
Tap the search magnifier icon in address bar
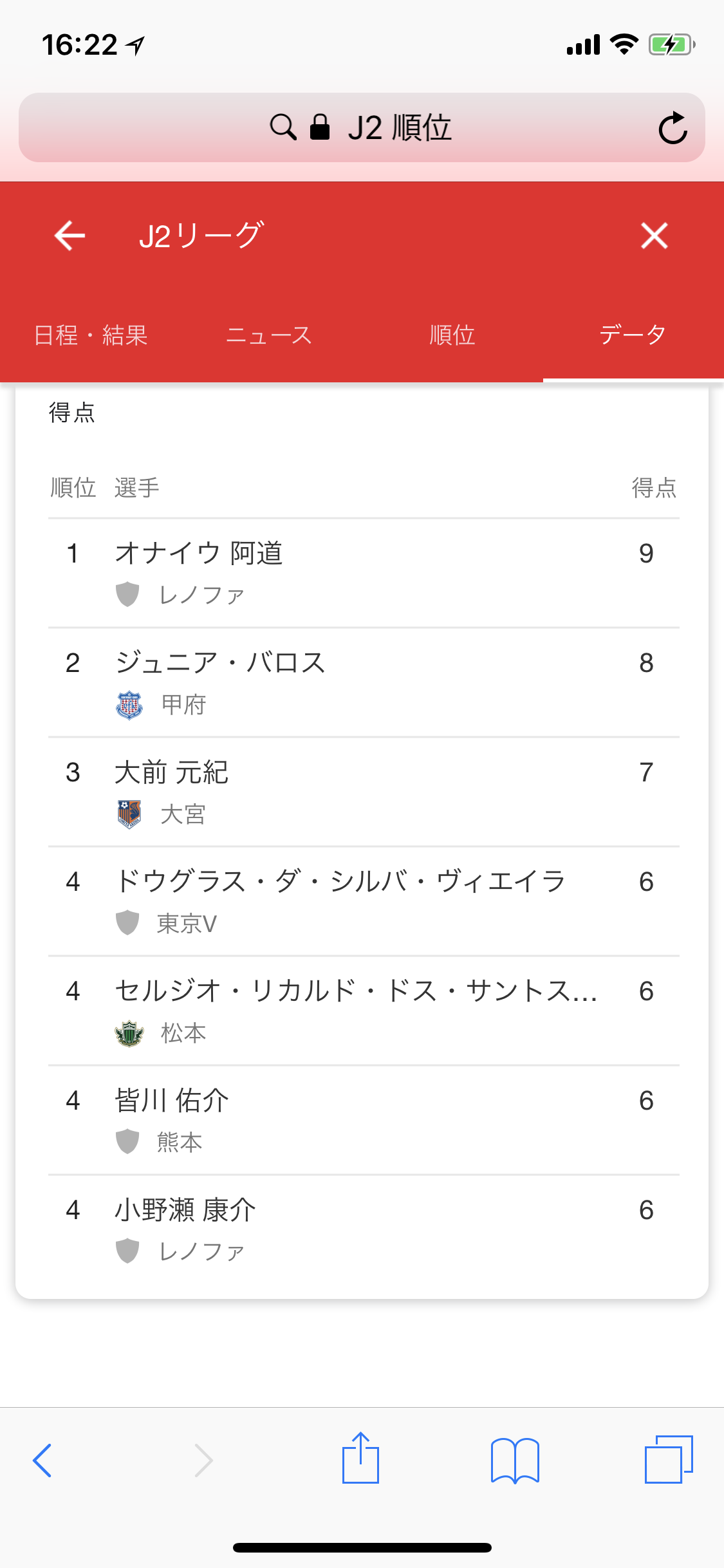point(283,127)
